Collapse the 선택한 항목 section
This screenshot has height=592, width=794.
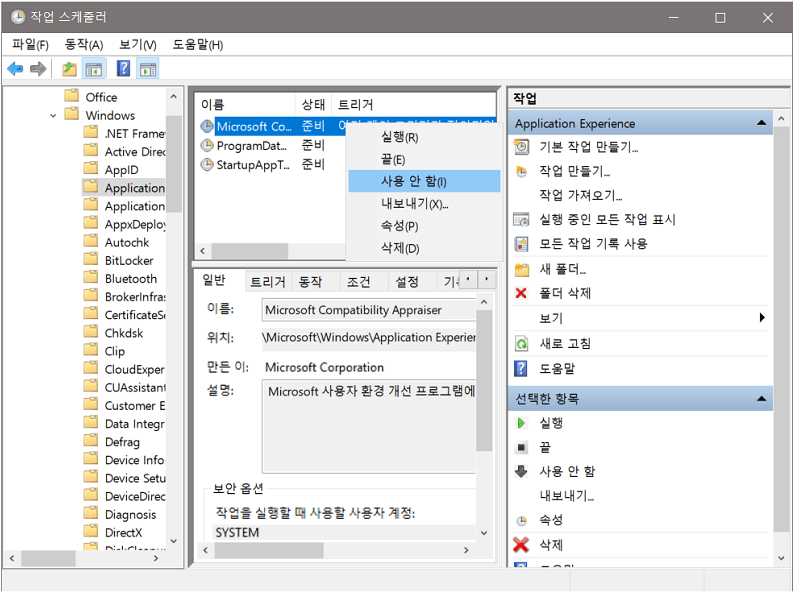pyautogui.click(x=761, y=399)
